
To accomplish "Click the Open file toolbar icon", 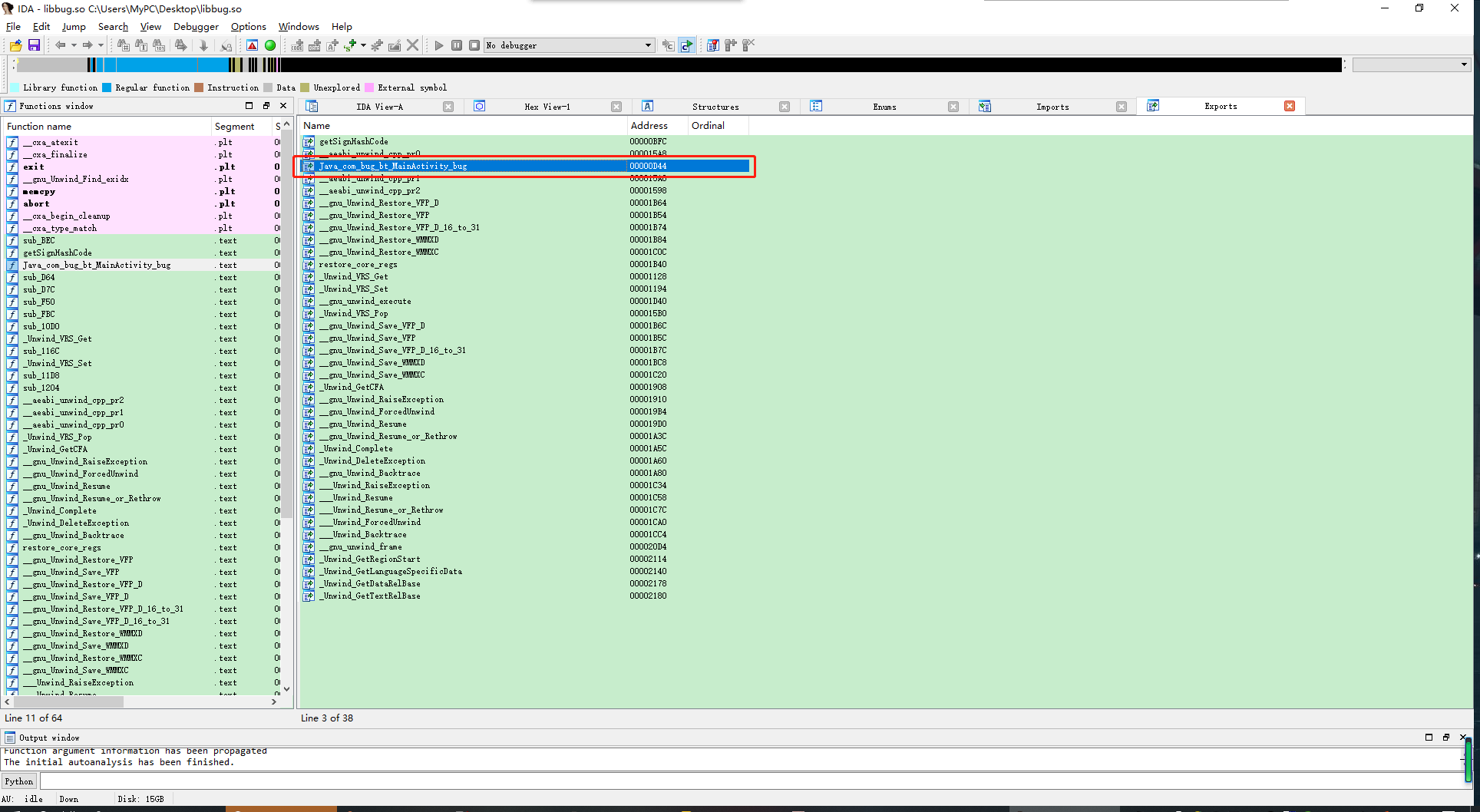I will pos(15,45).
